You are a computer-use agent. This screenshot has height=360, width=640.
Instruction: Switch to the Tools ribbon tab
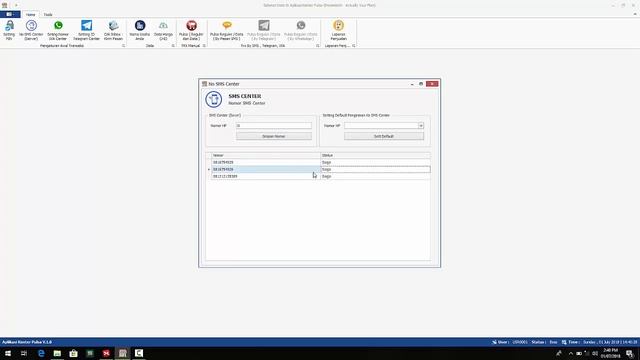pos(48,14)
